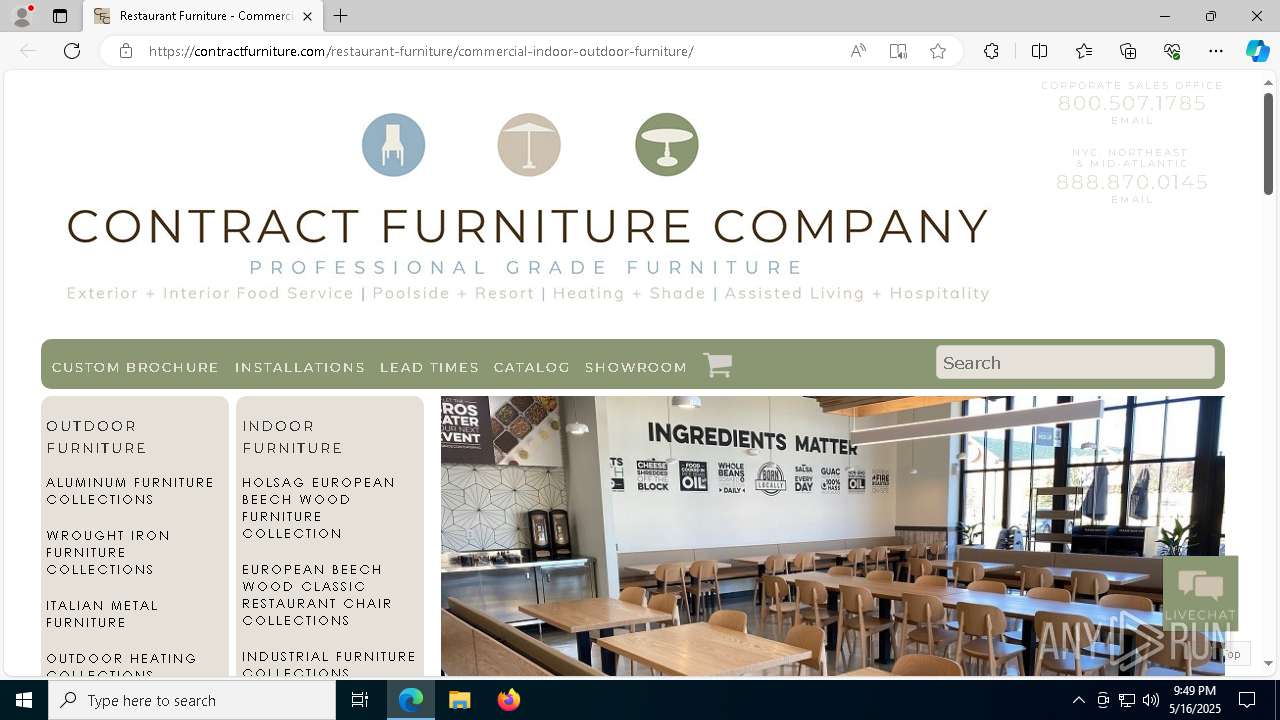
Task: Open browser Settings and more menu
Action: tap(1216, 51)
